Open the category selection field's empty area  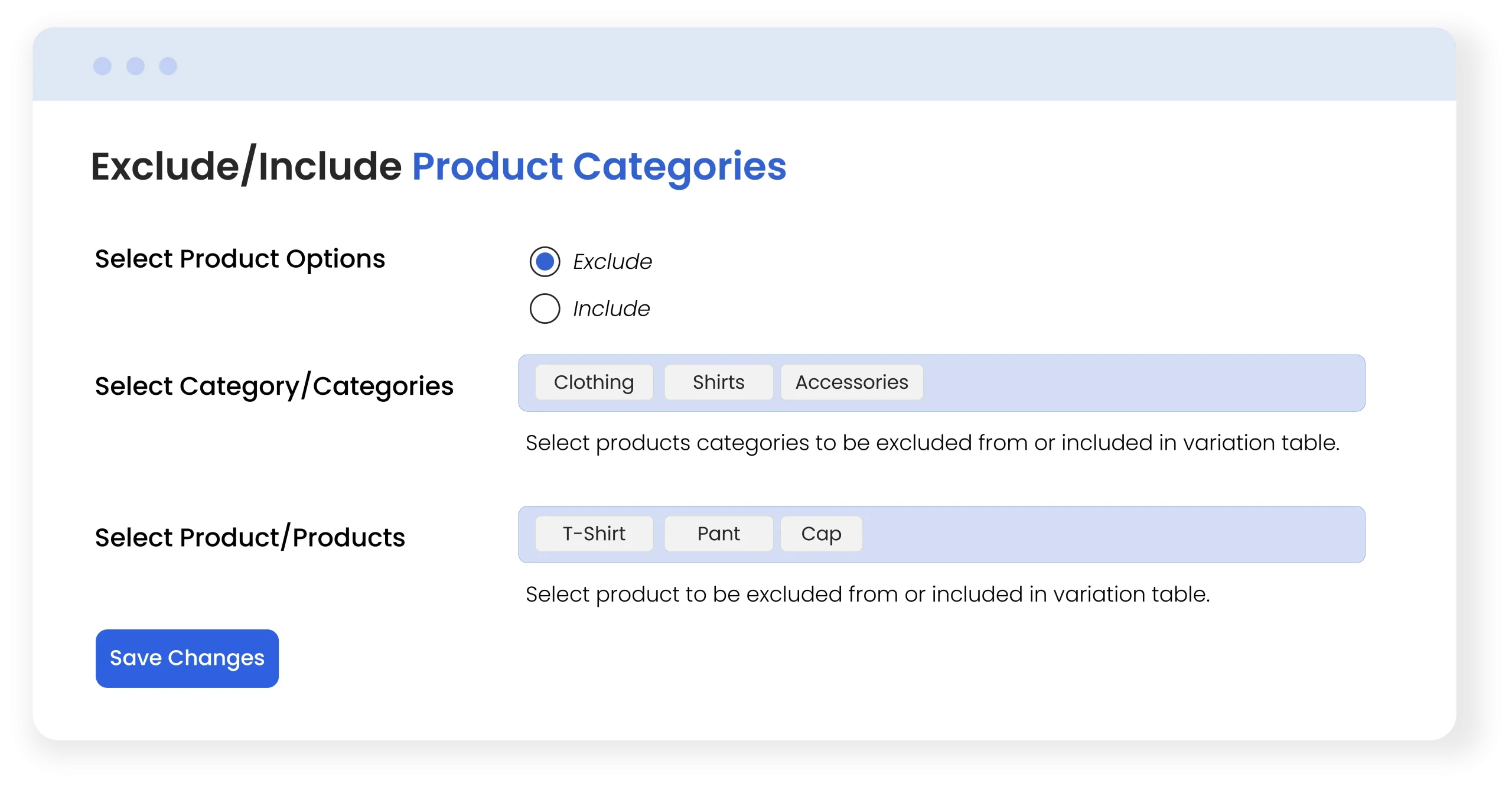pyautogui.click(x=1140, y=383)
